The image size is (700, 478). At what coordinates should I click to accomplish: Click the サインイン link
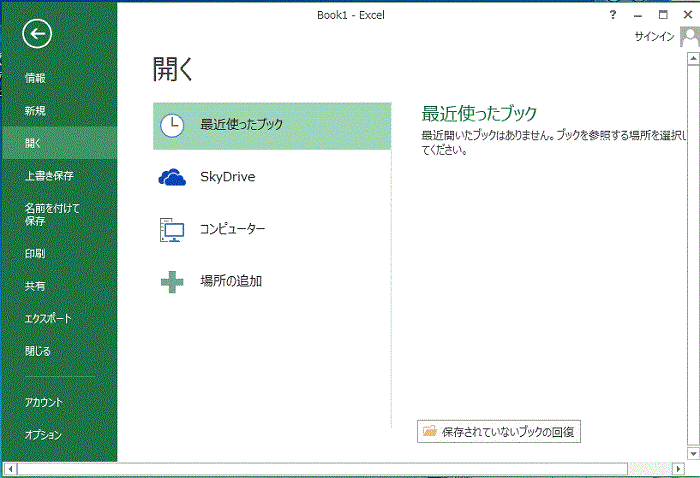tap(654, 37)
